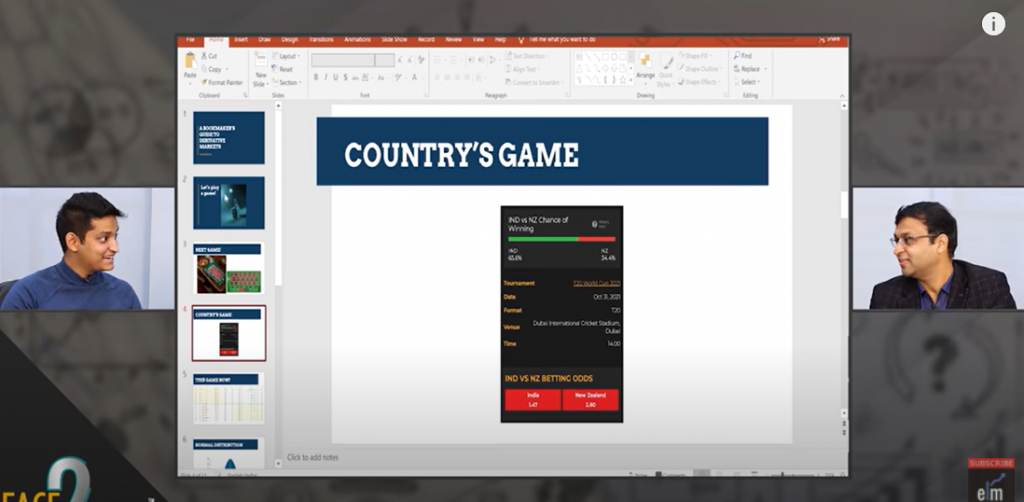Click the Subscribe channel logo watermark

coord(991,480)
